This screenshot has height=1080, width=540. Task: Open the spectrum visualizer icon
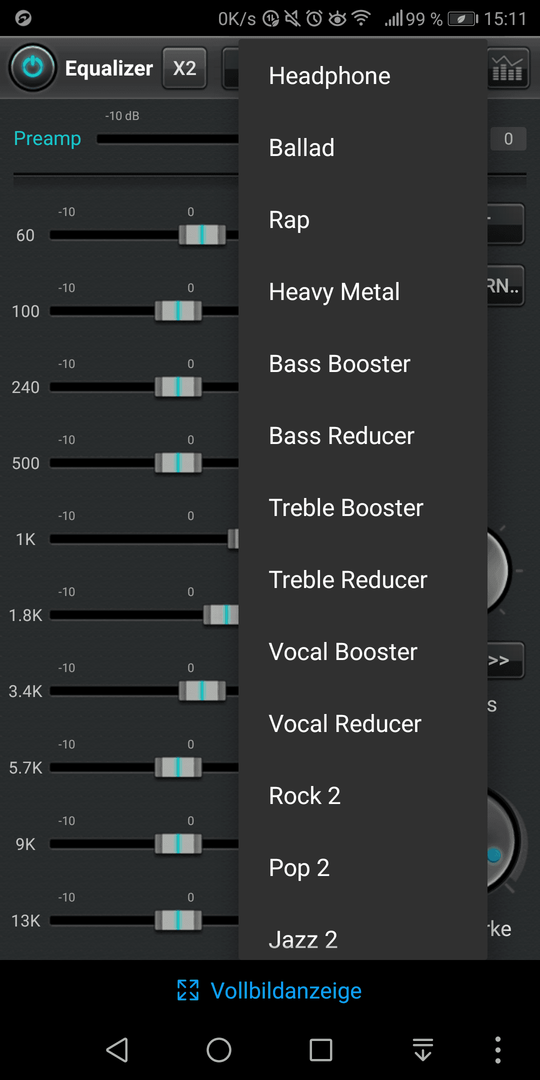[x=508, y=68]
